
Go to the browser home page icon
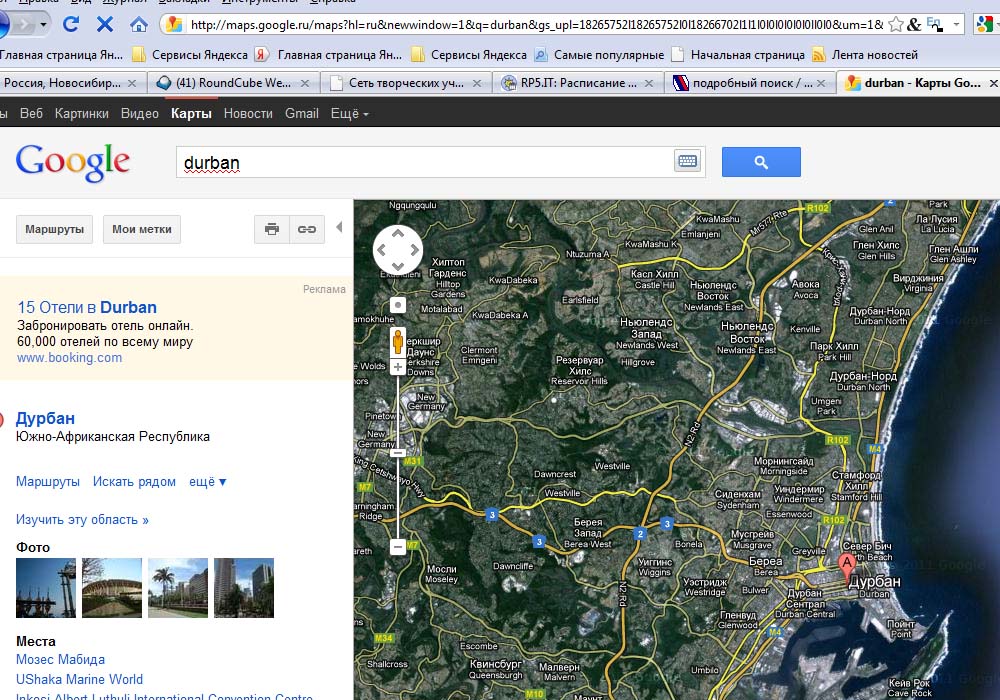[138, 24]
